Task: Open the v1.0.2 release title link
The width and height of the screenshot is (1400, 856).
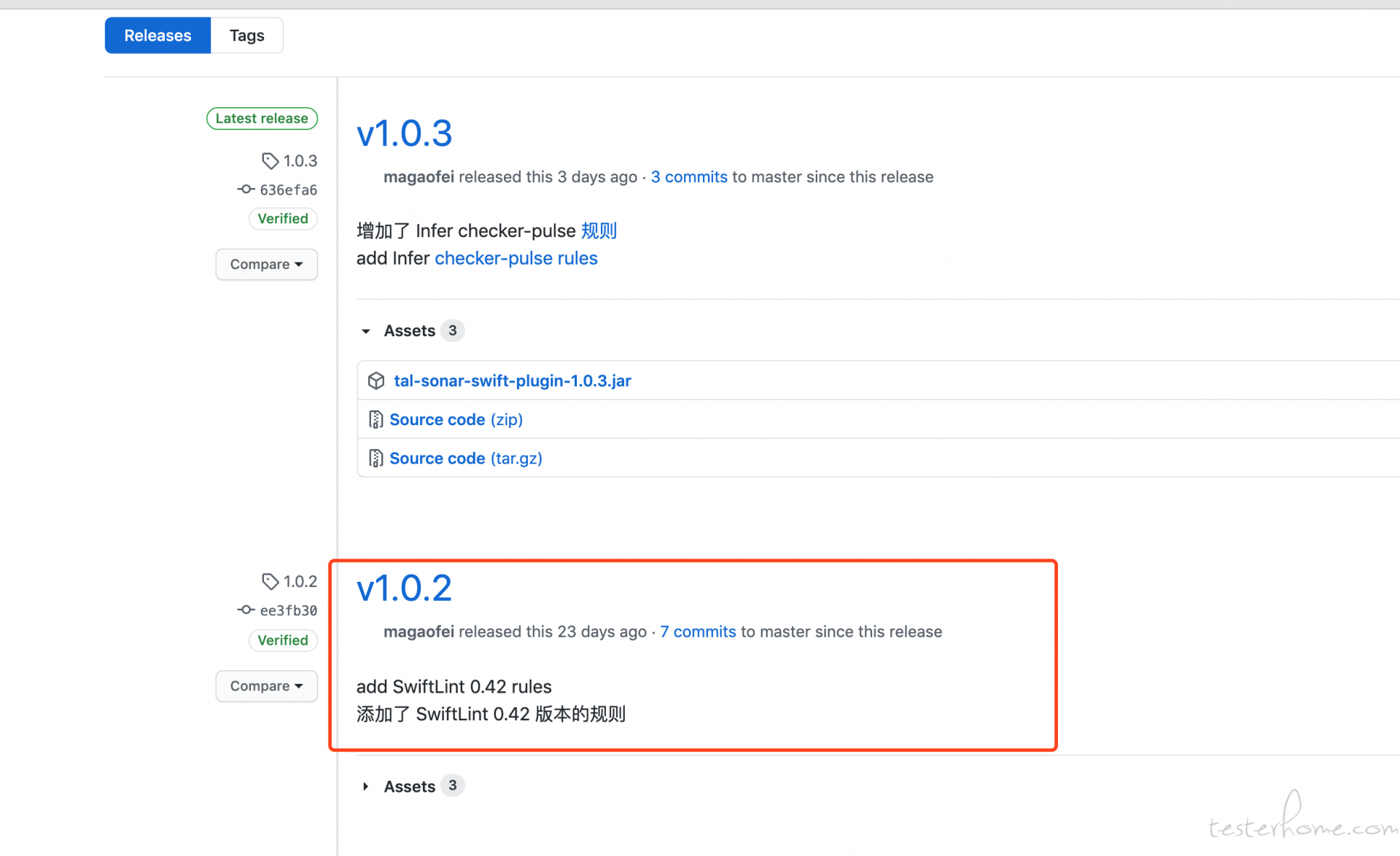Action: coord(404,588)
